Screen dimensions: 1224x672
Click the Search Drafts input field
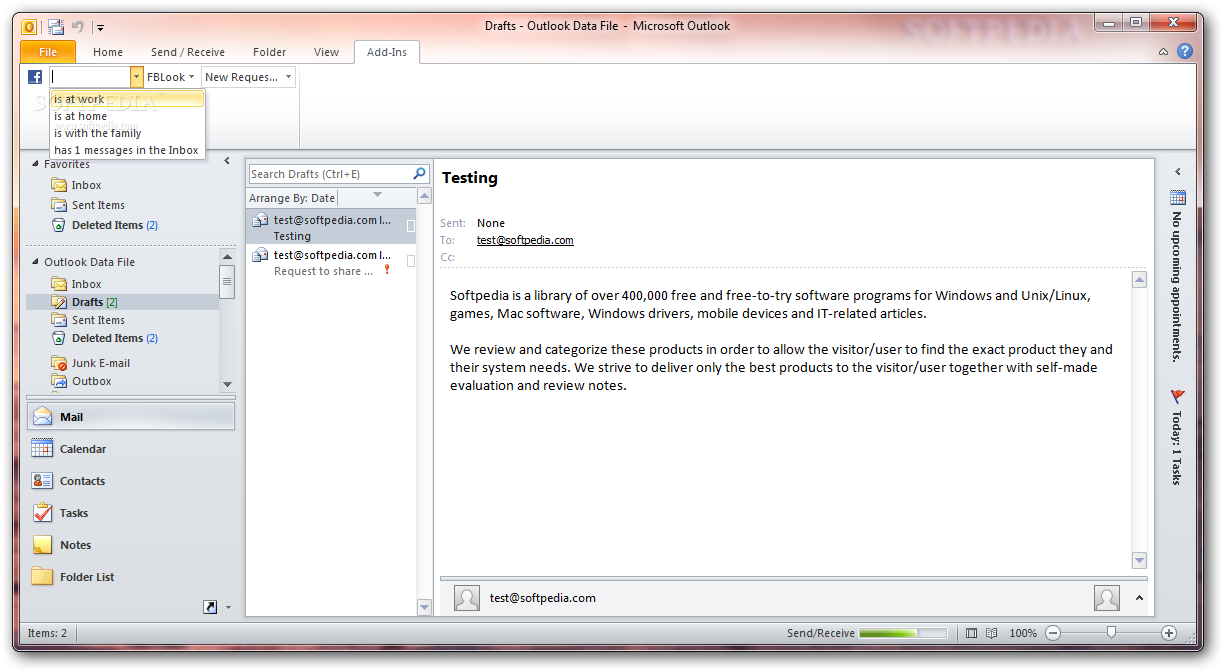pyautogui.click(x=329, y=174)
